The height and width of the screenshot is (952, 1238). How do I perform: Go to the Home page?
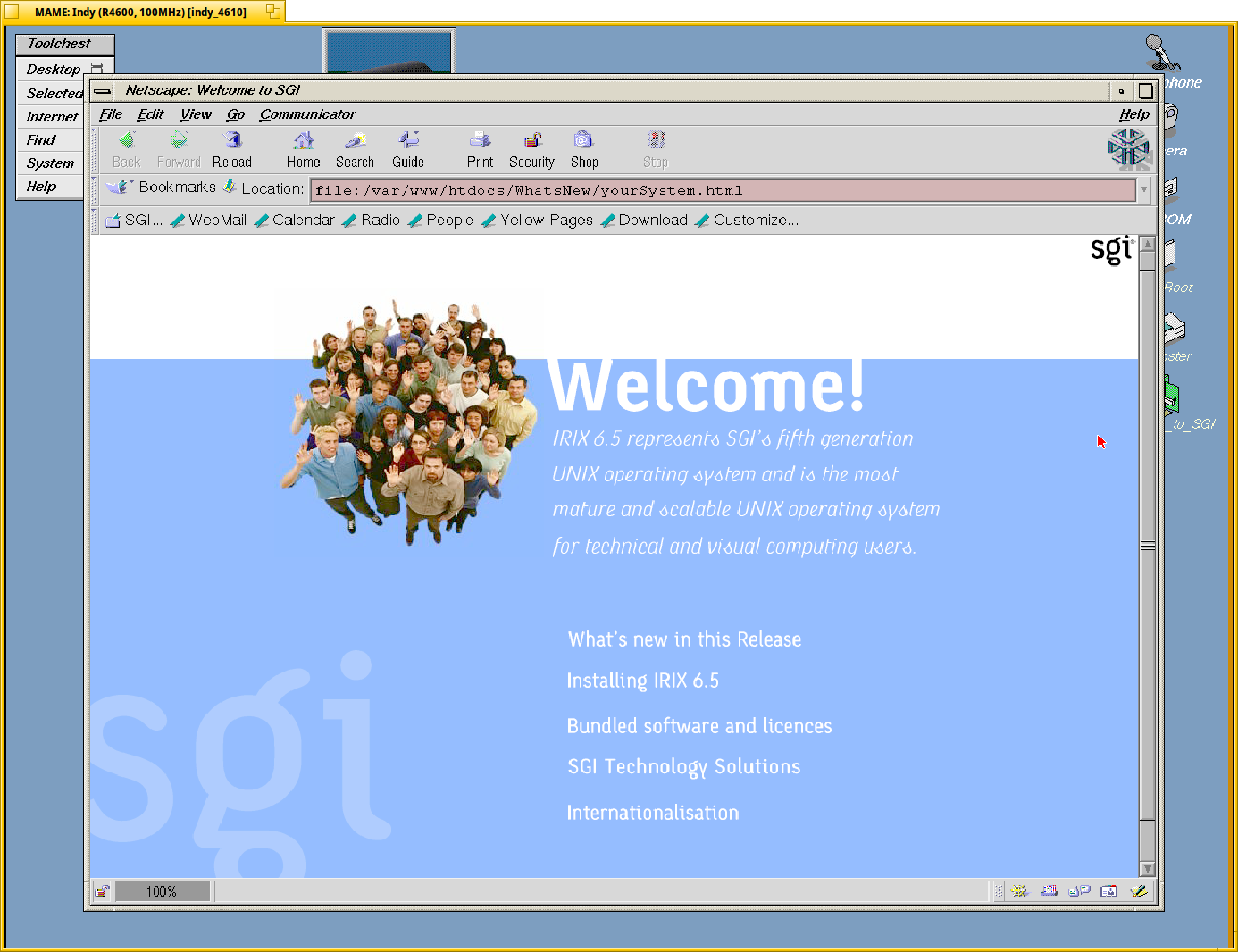tap(304, 150)
